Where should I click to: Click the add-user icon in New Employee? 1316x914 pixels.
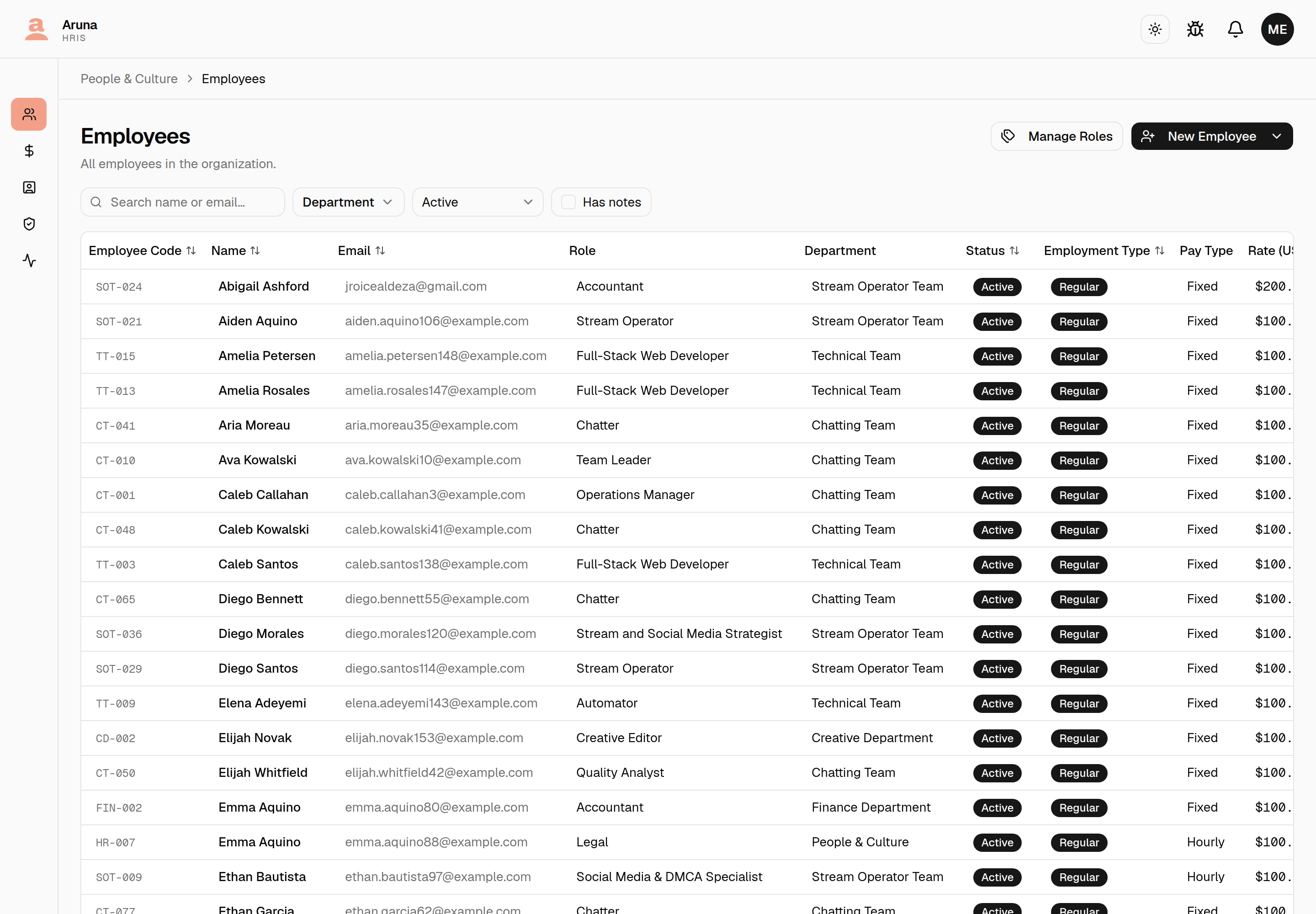pos(1148,136)
